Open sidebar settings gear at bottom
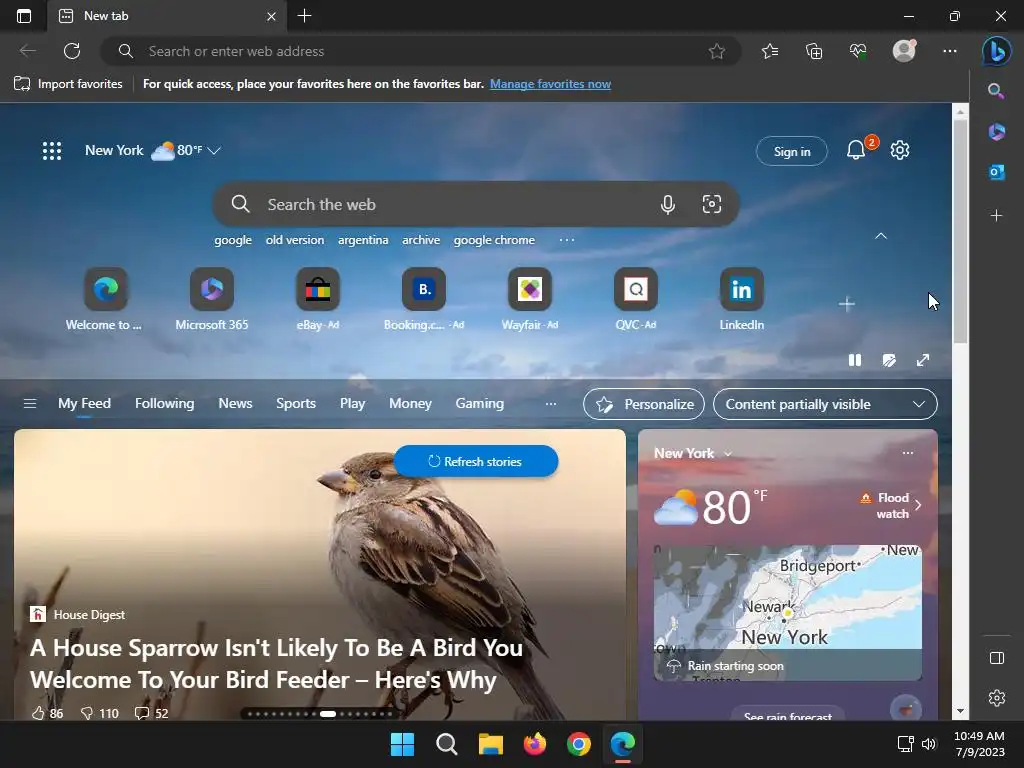 997,698
